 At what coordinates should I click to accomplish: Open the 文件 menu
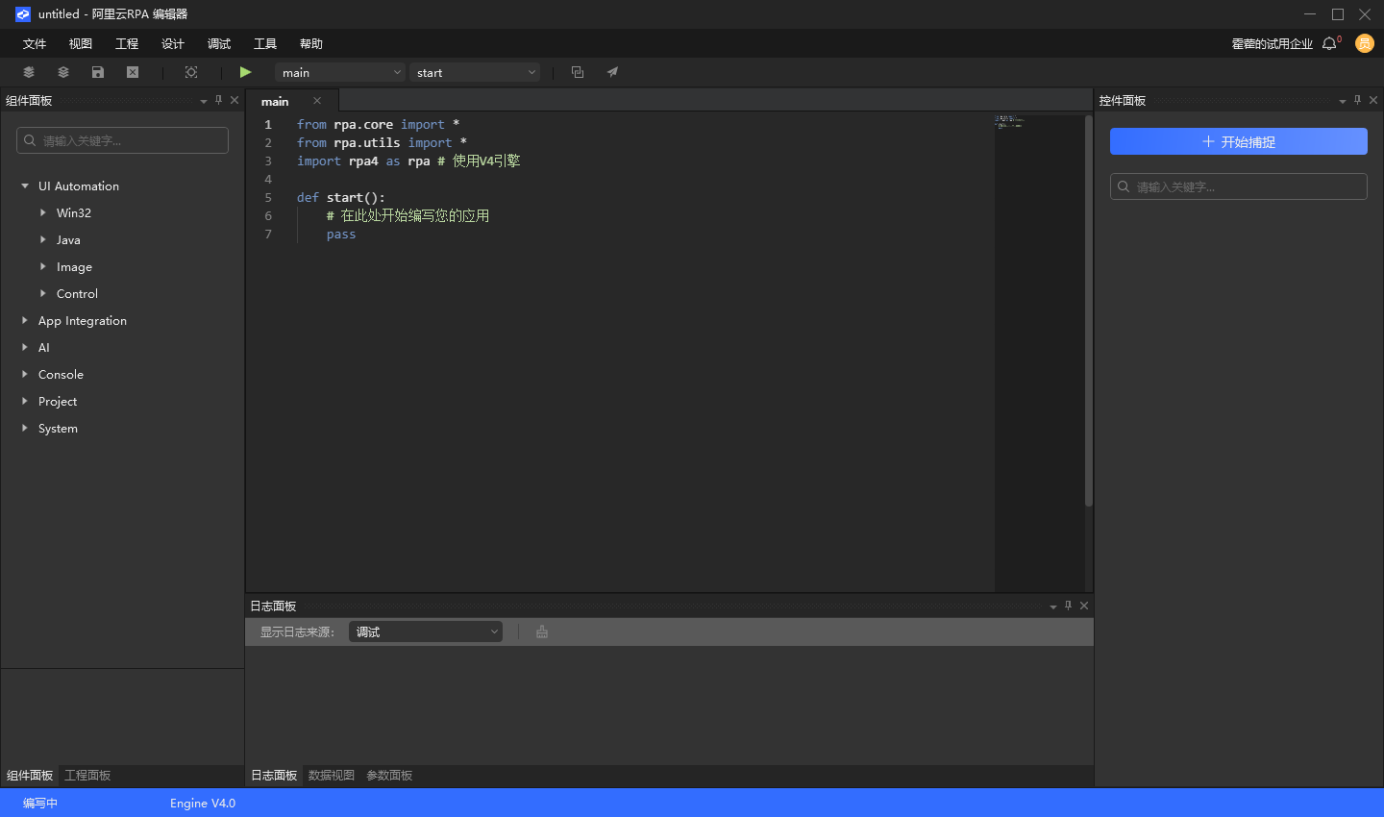[35, 44]
